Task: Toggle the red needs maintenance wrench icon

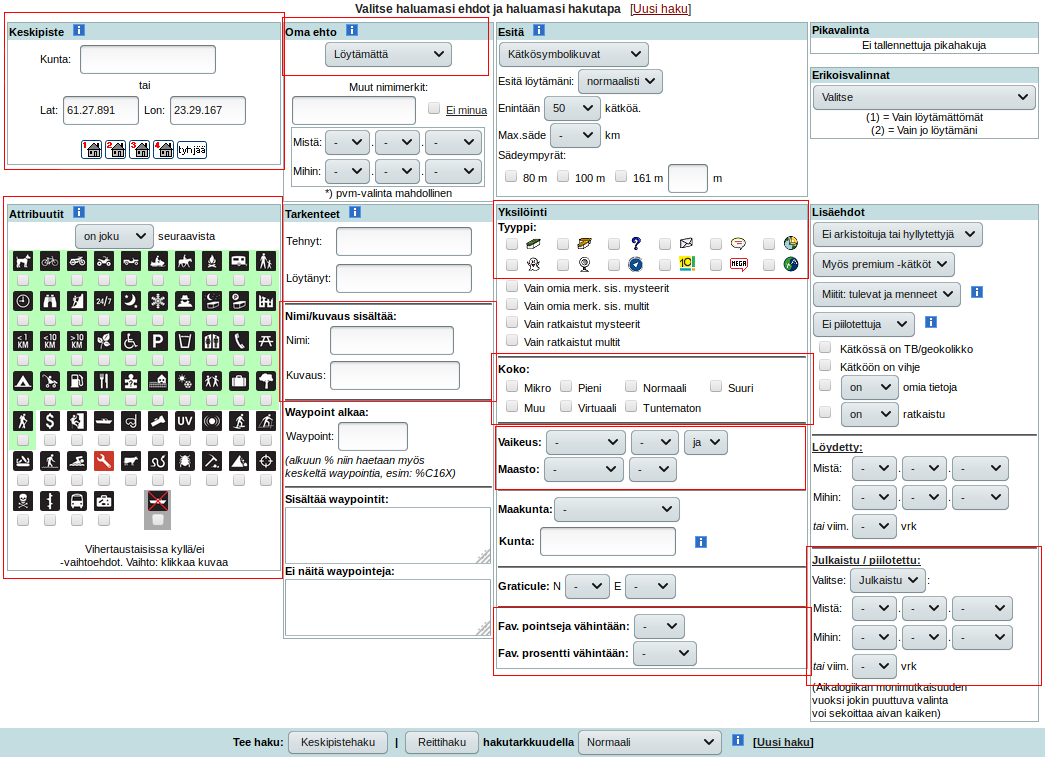Action: coord(104,461)
